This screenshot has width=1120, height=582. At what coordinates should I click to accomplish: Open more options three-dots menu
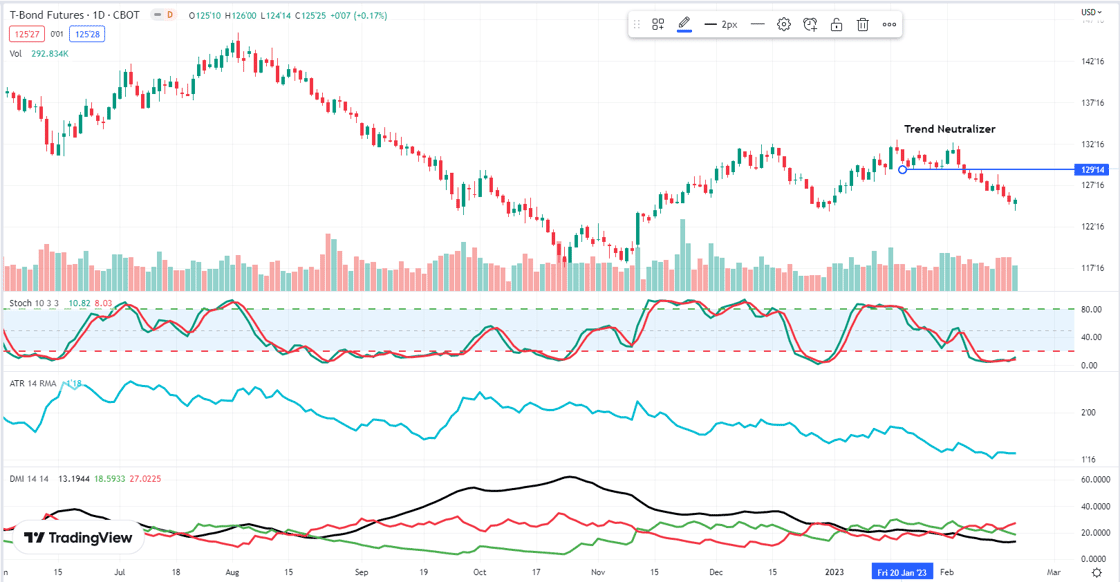(x=889, y=24)
